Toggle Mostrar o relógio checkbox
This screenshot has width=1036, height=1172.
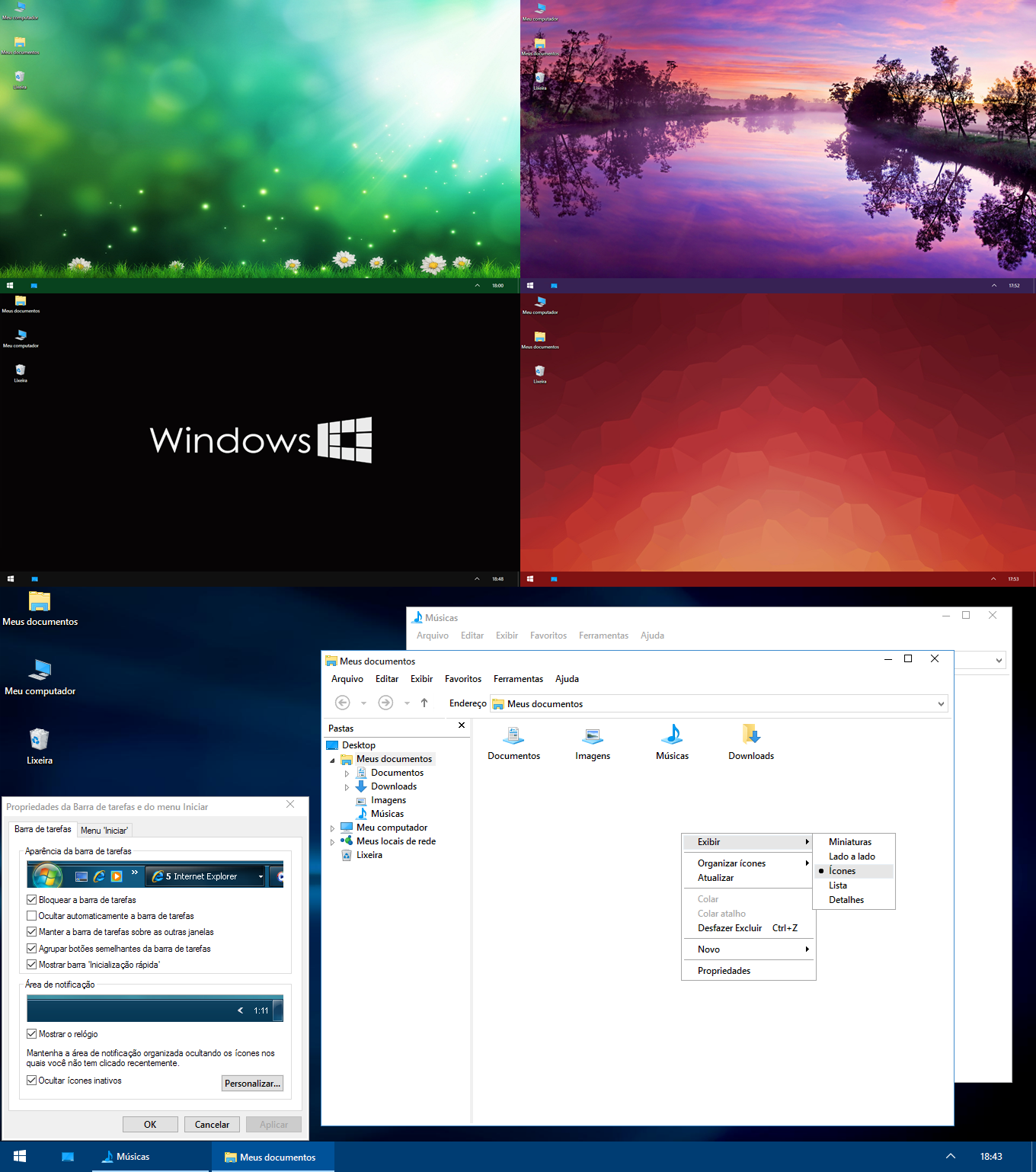tap(32, 1034)
